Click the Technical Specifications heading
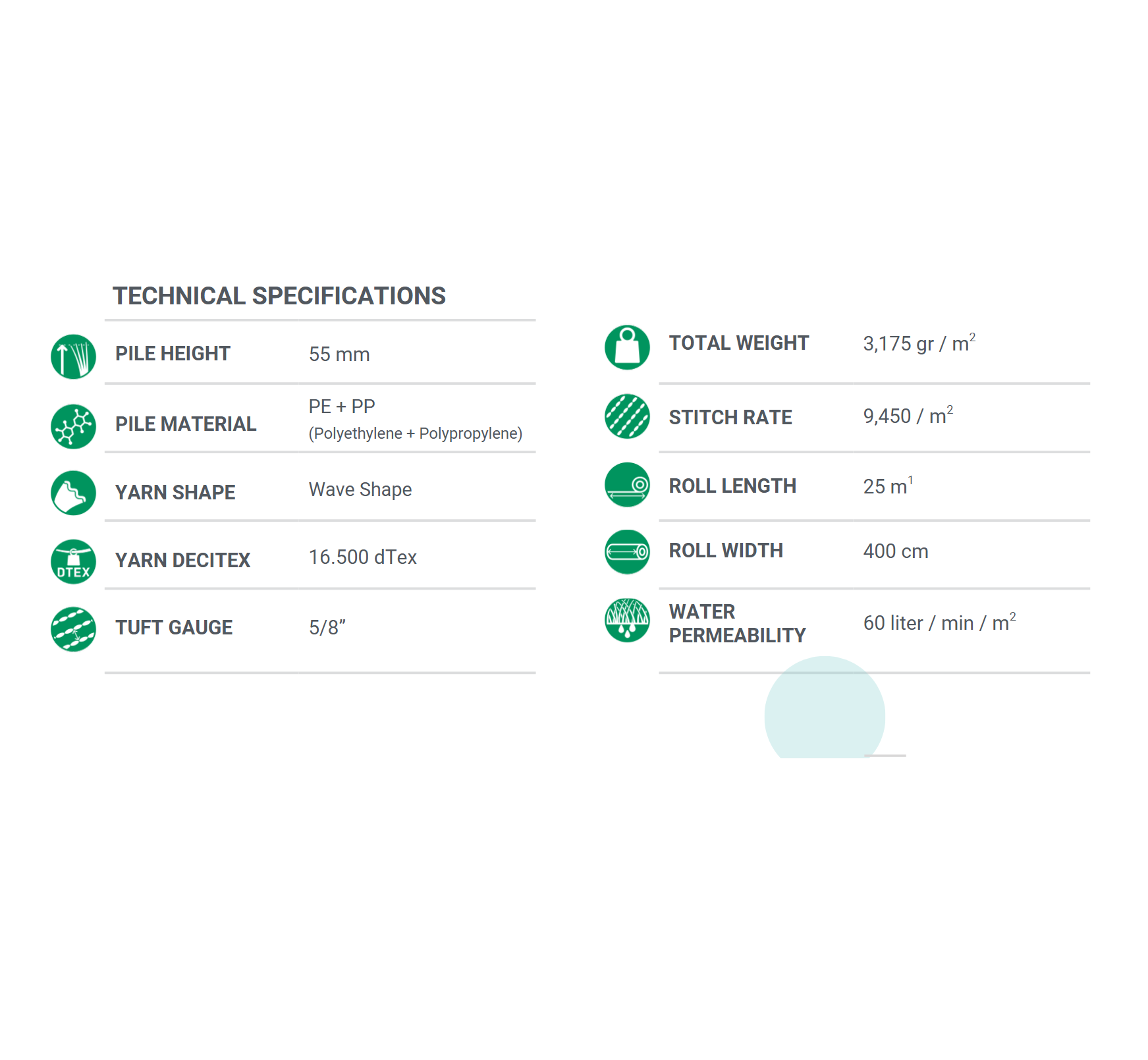 coord(279,296)
